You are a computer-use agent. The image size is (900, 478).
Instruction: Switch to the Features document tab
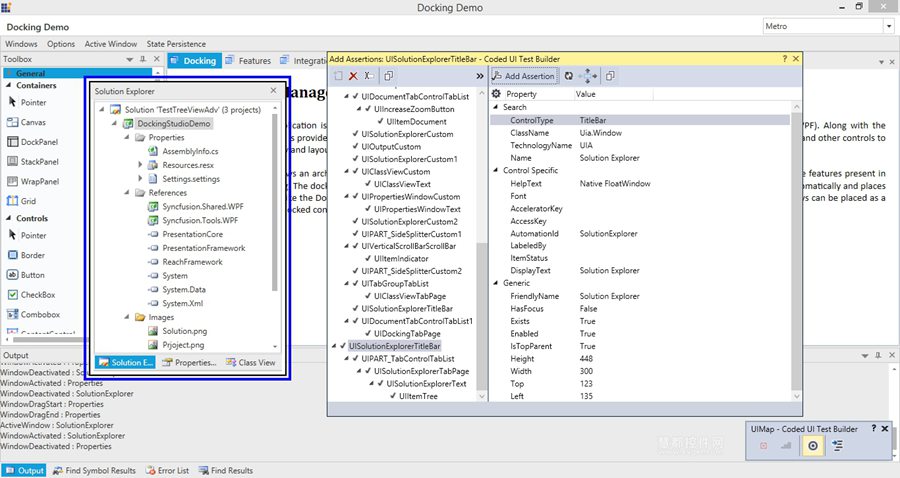248,60
